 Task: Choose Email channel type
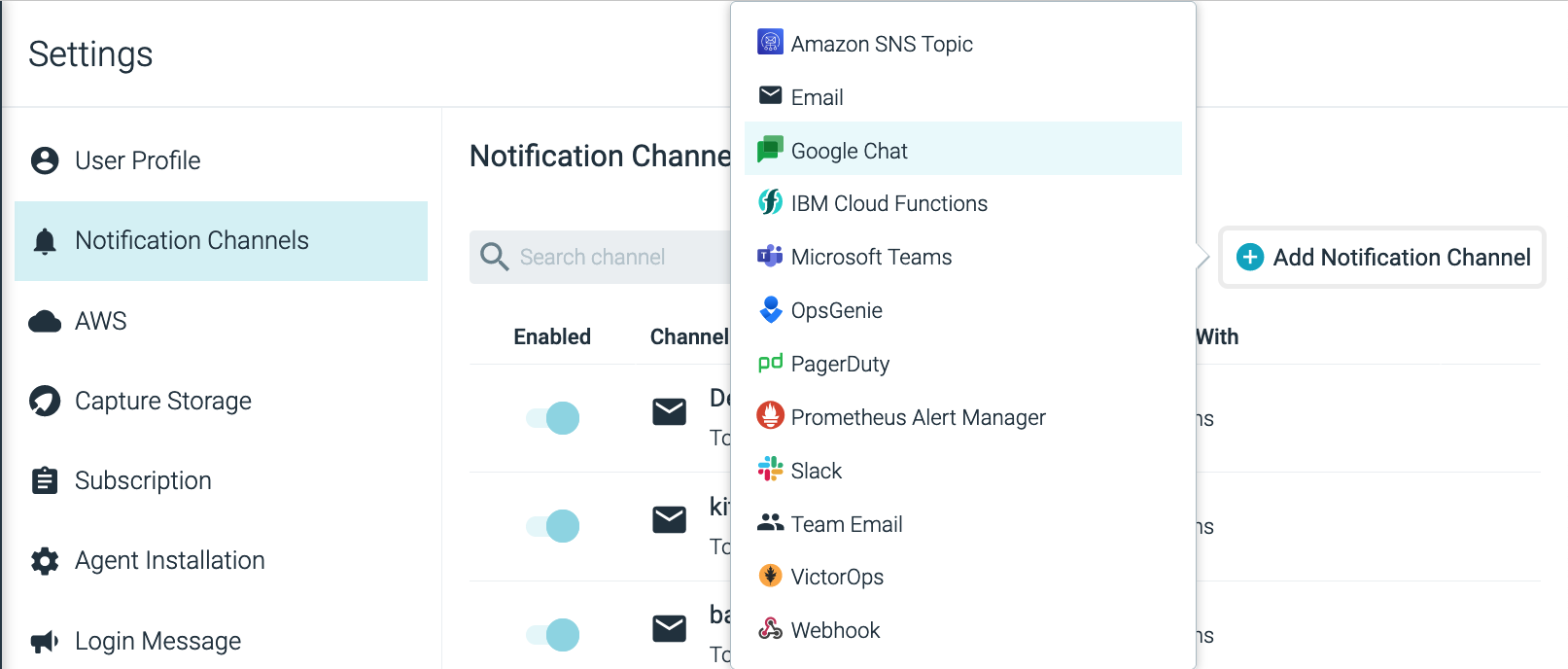[963, 96]
